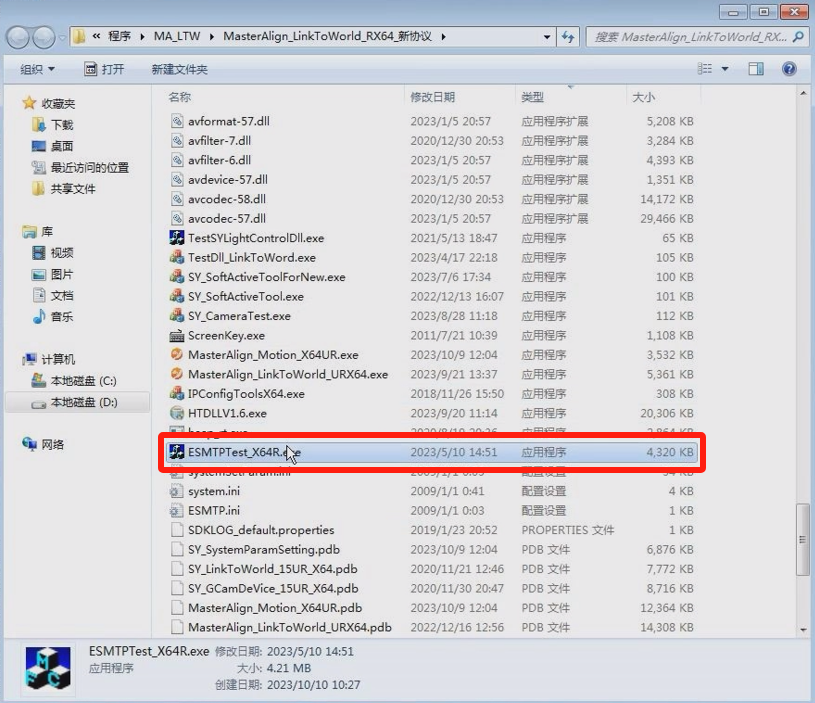815x703 pixels.
Task: Click the 打开 toolbar button
Action: 104,69
